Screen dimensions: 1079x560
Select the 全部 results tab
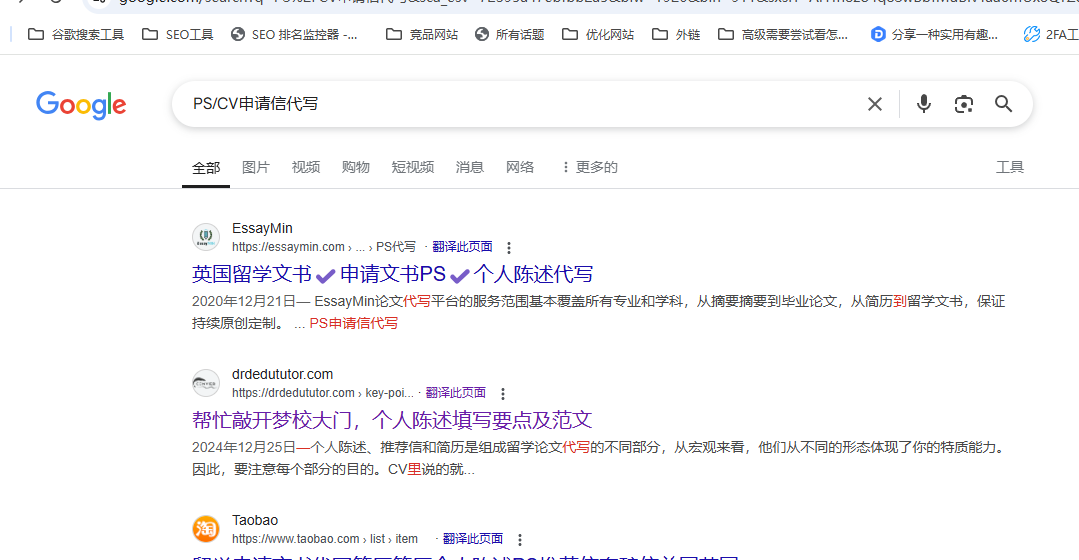click(206, 168)
